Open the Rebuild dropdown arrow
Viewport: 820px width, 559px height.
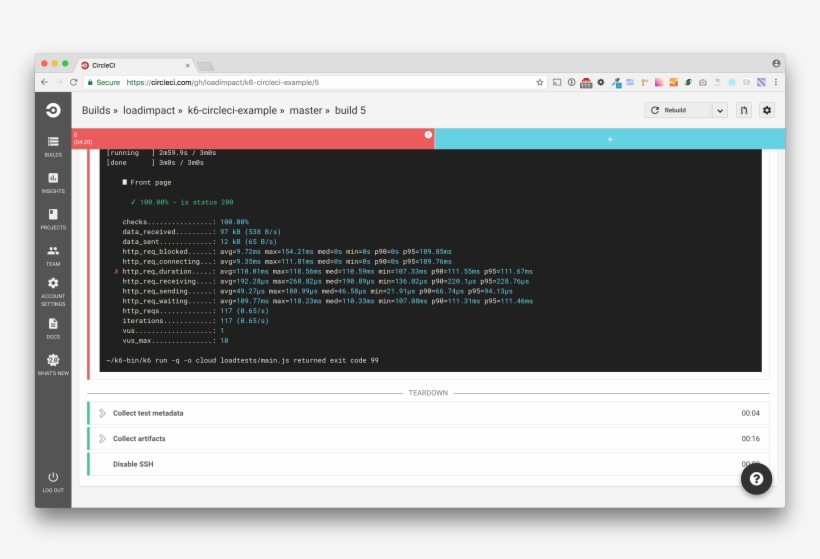coord(720,110)
